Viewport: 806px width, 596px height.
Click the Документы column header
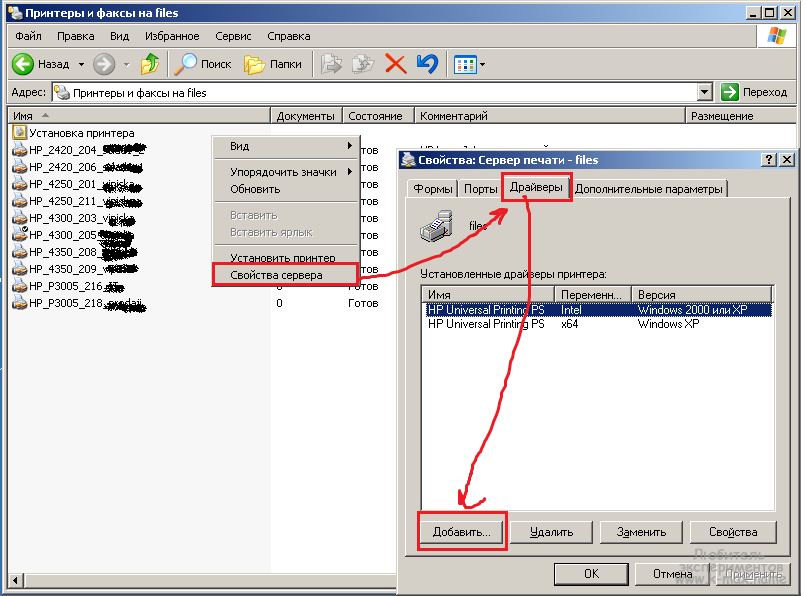click(306, 116)
